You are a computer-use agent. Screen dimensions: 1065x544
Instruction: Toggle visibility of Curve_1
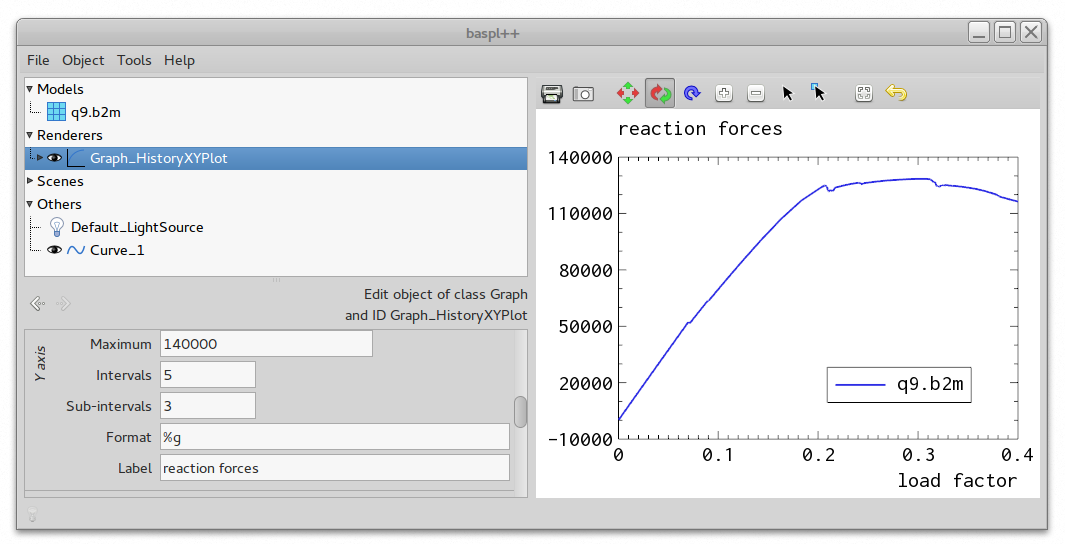click(x=55, y=250)
